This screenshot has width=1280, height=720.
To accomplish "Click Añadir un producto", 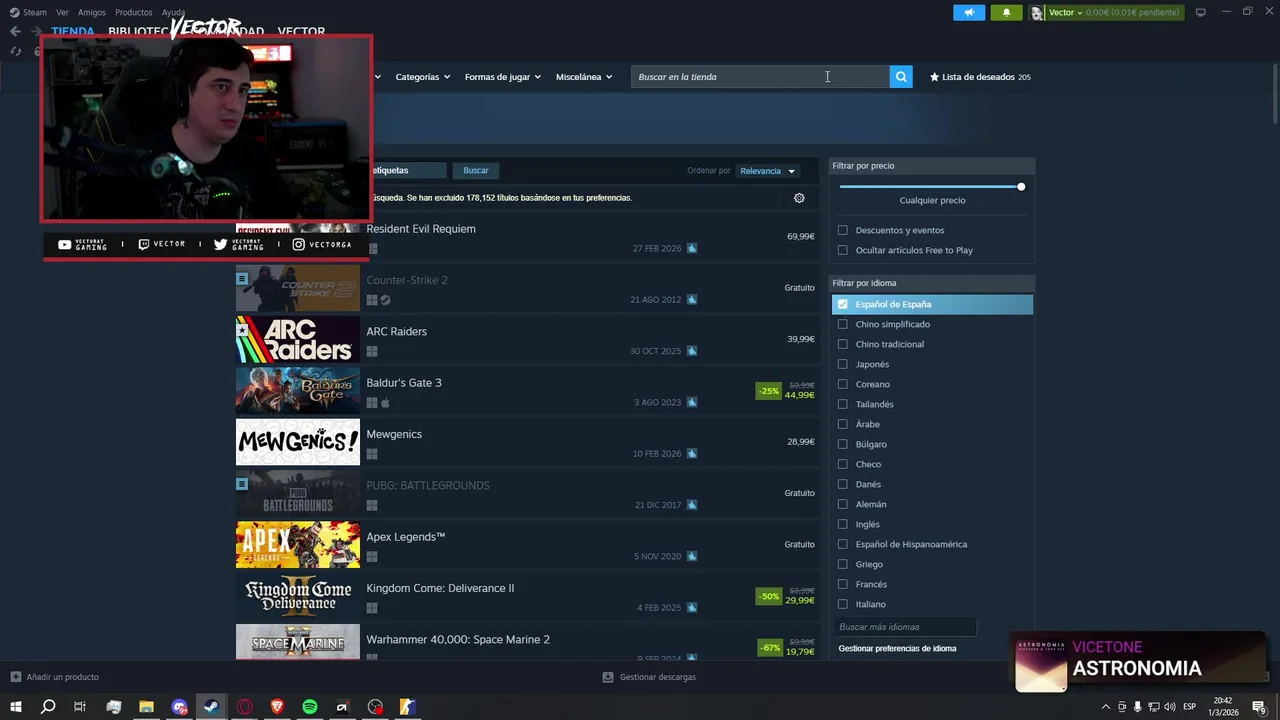I will [62, 677].
